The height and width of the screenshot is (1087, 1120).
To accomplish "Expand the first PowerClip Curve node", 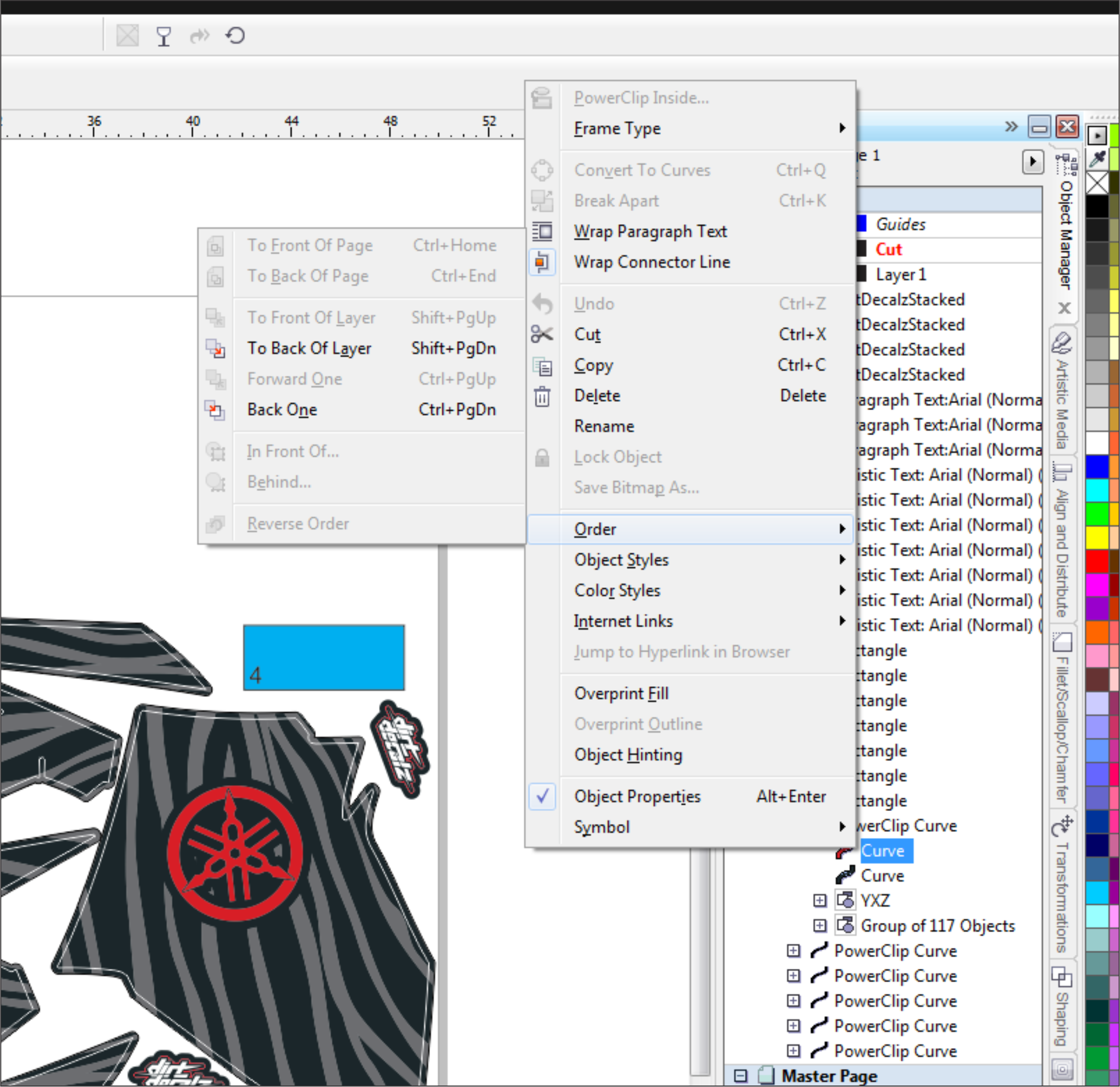I will [x=793, y=951].
